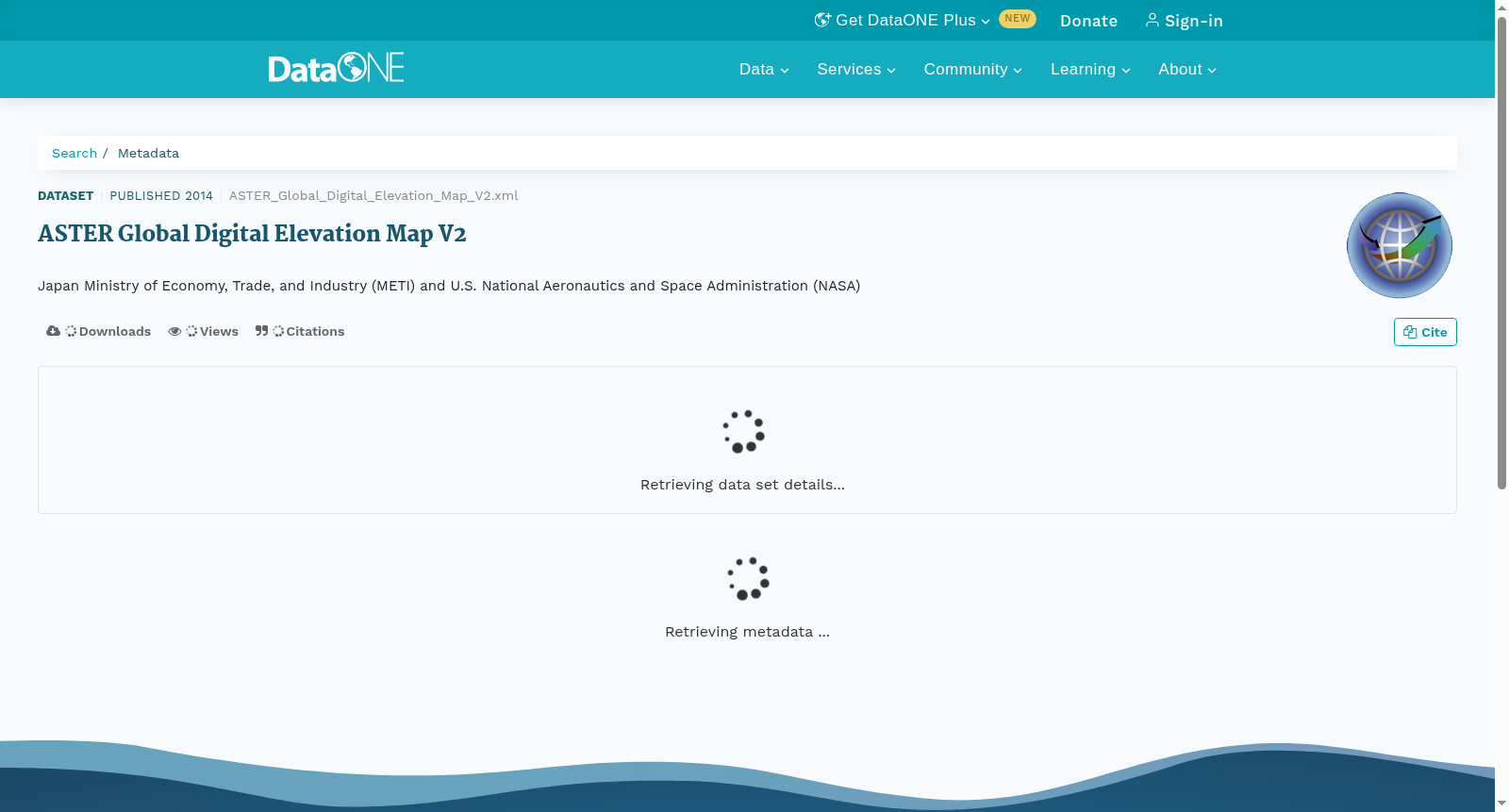Click the copy icon in the Cite button

1410,332
